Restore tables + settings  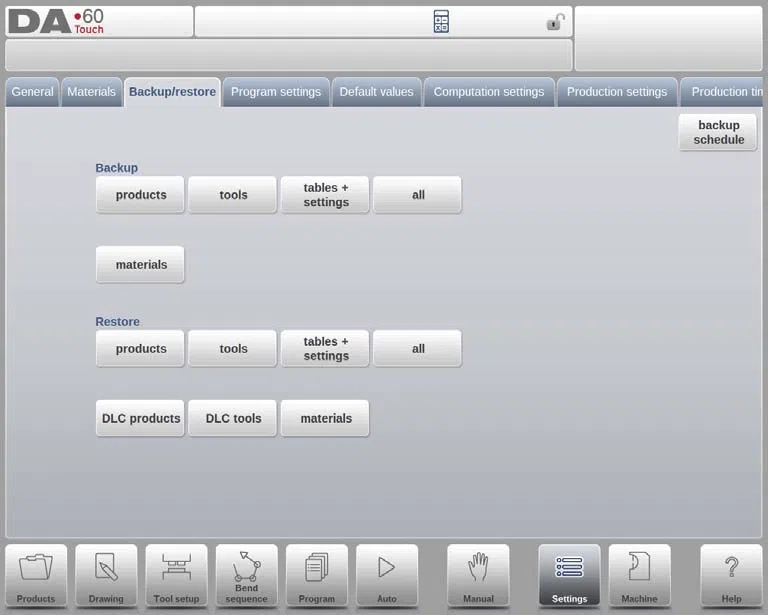coord(325,349)
